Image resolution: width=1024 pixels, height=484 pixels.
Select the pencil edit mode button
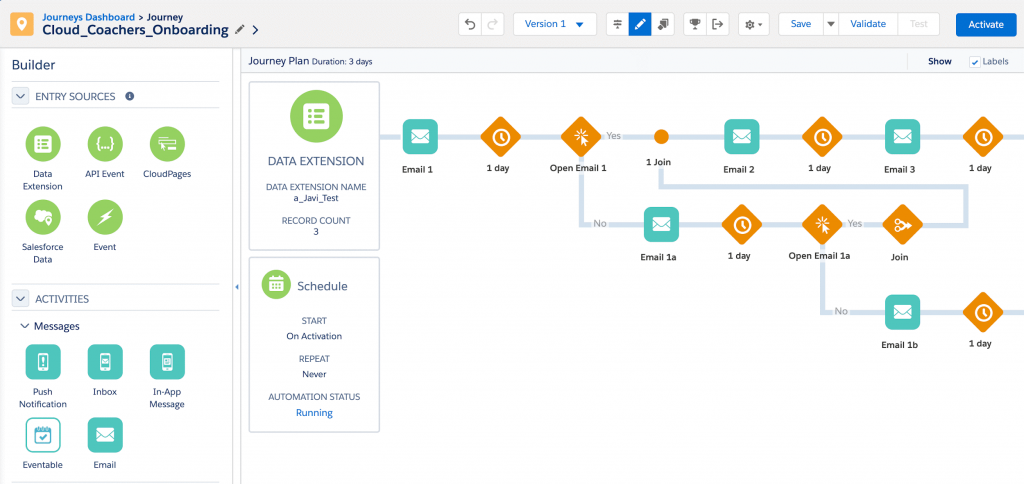coord(640,24)
